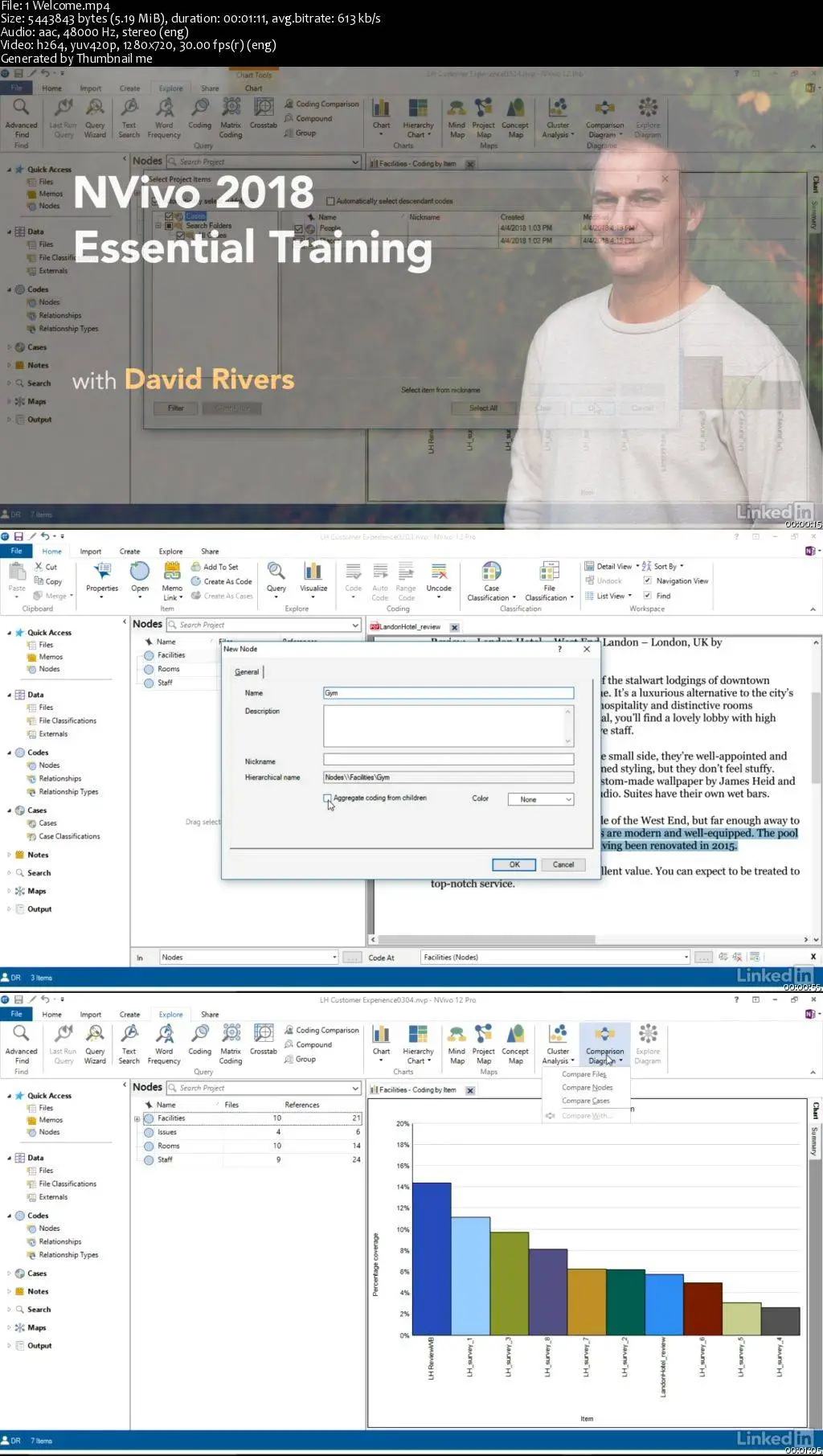
Task: Choose Compare Nodes from the Comparison Diagram menu
Action: coord(588,1088)
